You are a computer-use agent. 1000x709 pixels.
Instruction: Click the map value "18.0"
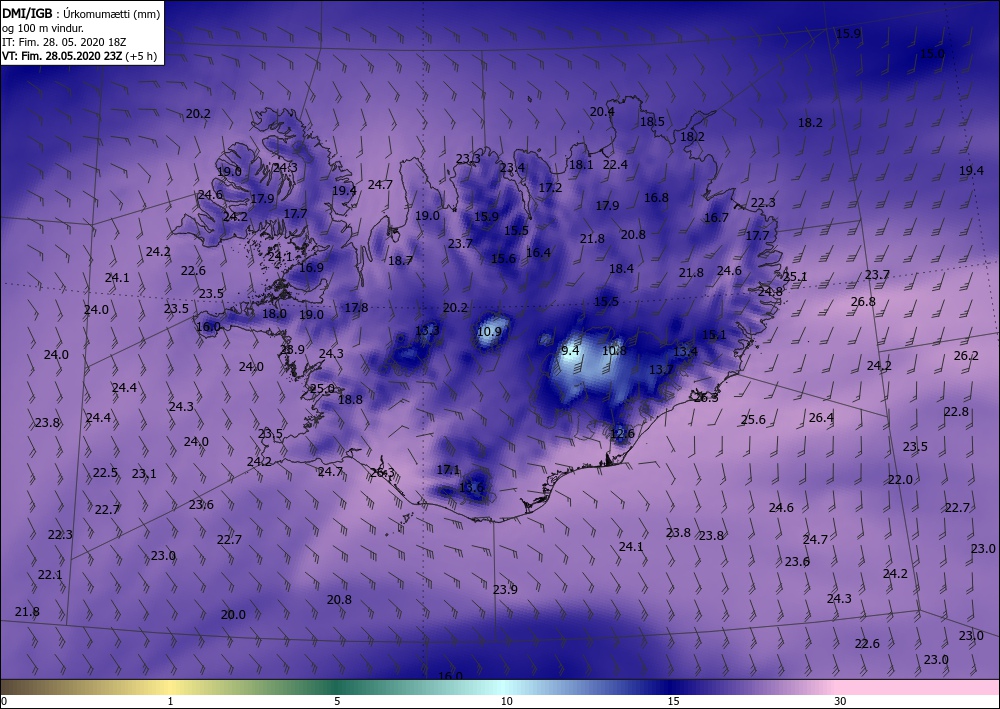(274, 314)
